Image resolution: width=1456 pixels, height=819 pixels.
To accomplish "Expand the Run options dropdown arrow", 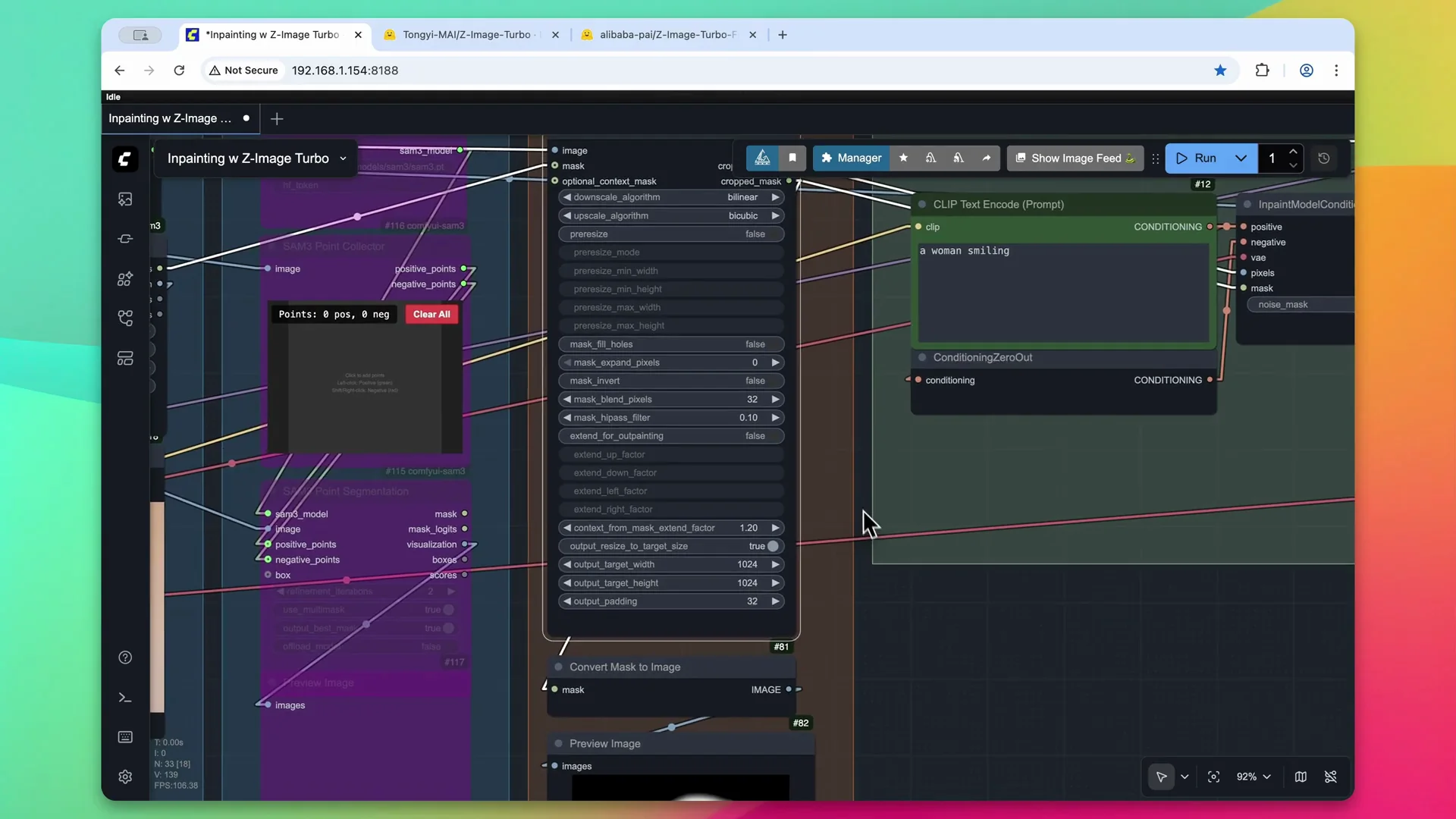I will 1241,158.
